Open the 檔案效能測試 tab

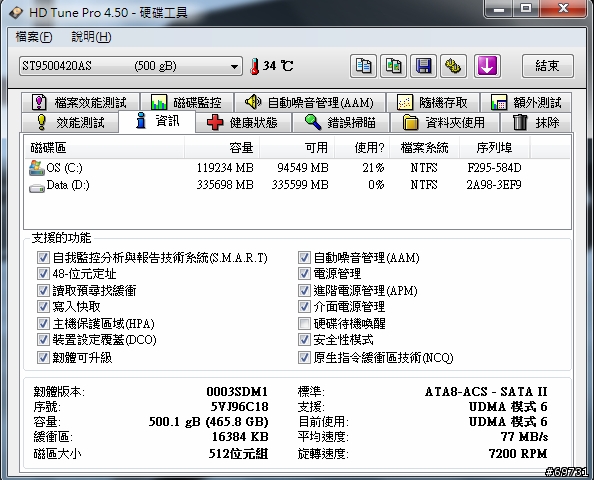point(80,102)
